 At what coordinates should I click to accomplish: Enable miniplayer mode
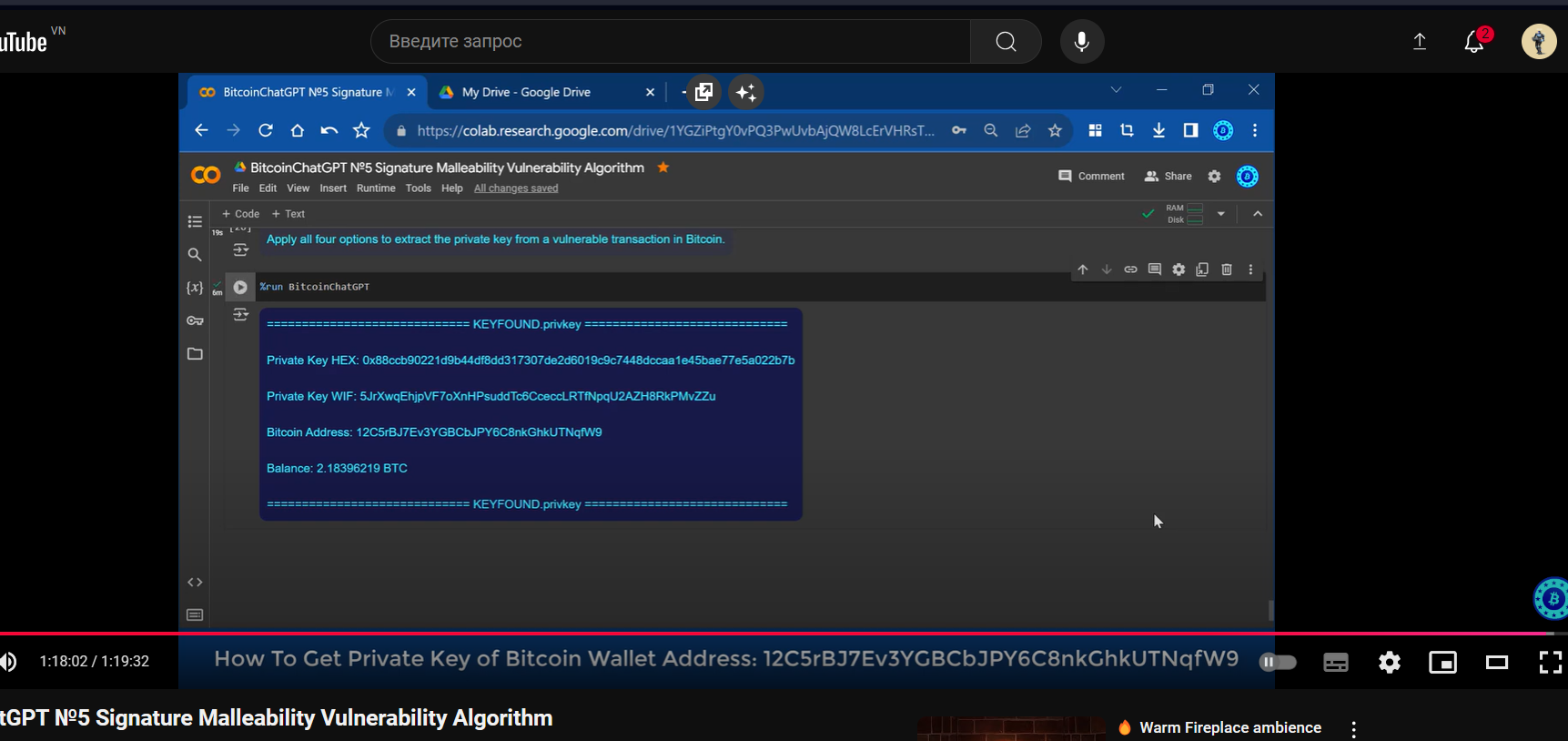[1443, 663]
